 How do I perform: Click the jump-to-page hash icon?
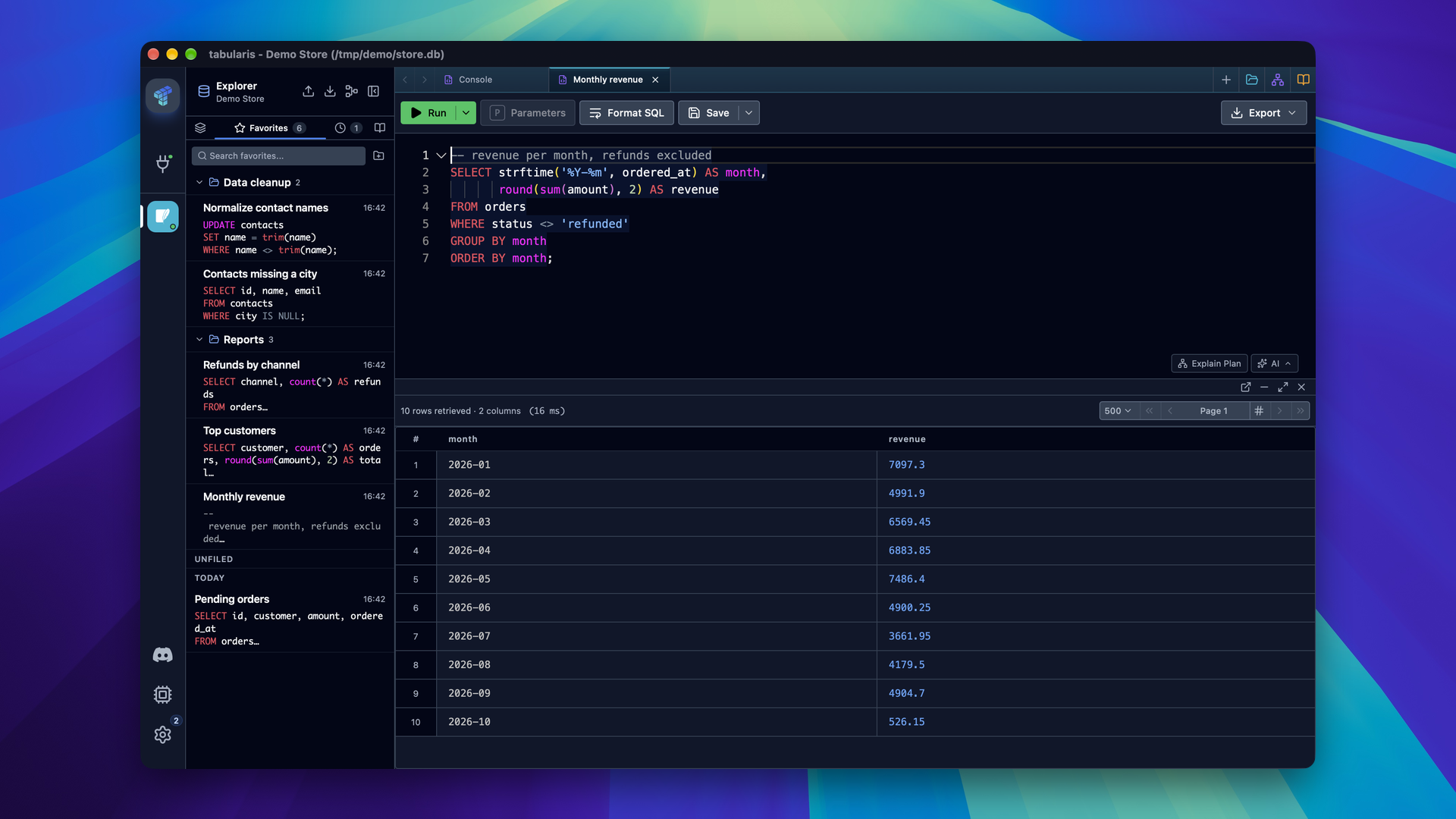click(1259, 410)
